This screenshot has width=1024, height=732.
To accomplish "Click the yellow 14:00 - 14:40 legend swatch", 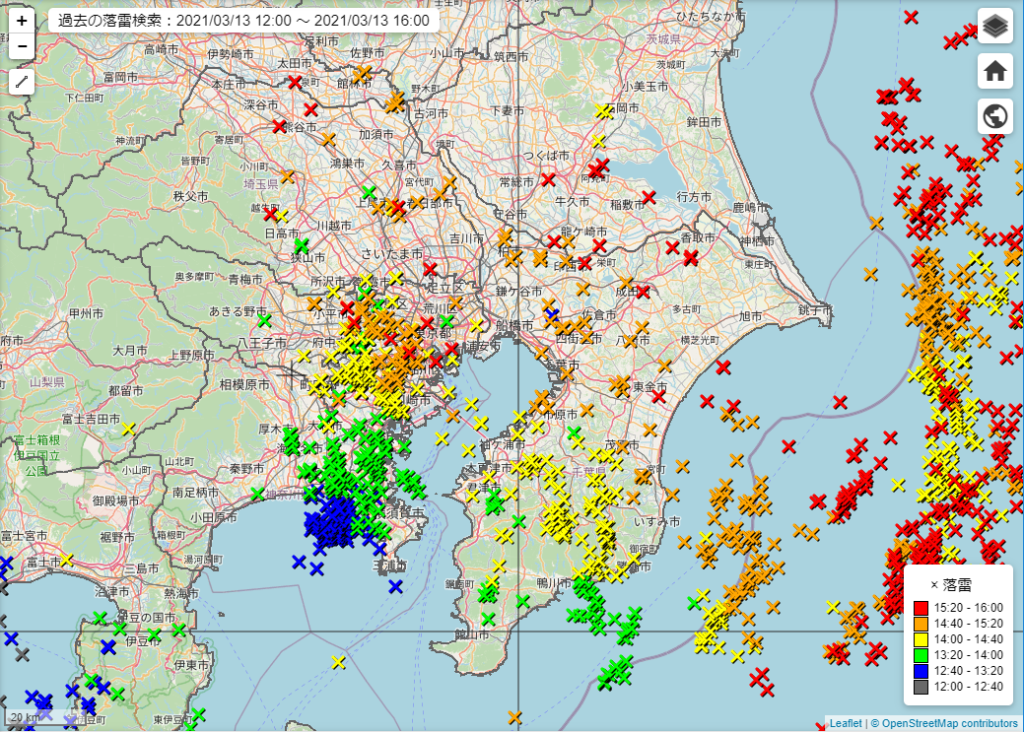I will [922, 639].
